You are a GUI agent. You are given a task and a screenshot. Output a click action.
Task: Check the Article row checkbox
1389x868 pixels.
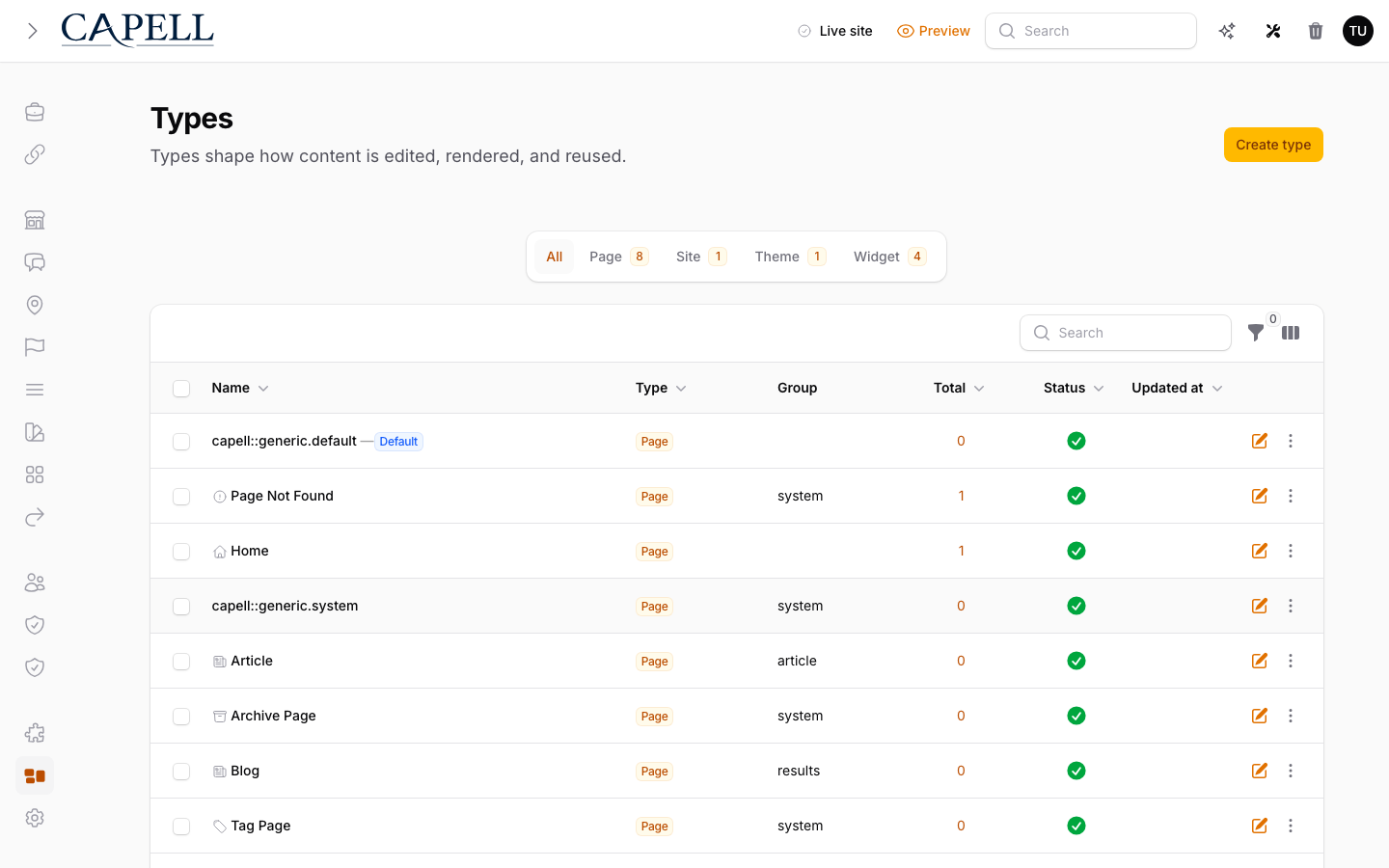181,662
